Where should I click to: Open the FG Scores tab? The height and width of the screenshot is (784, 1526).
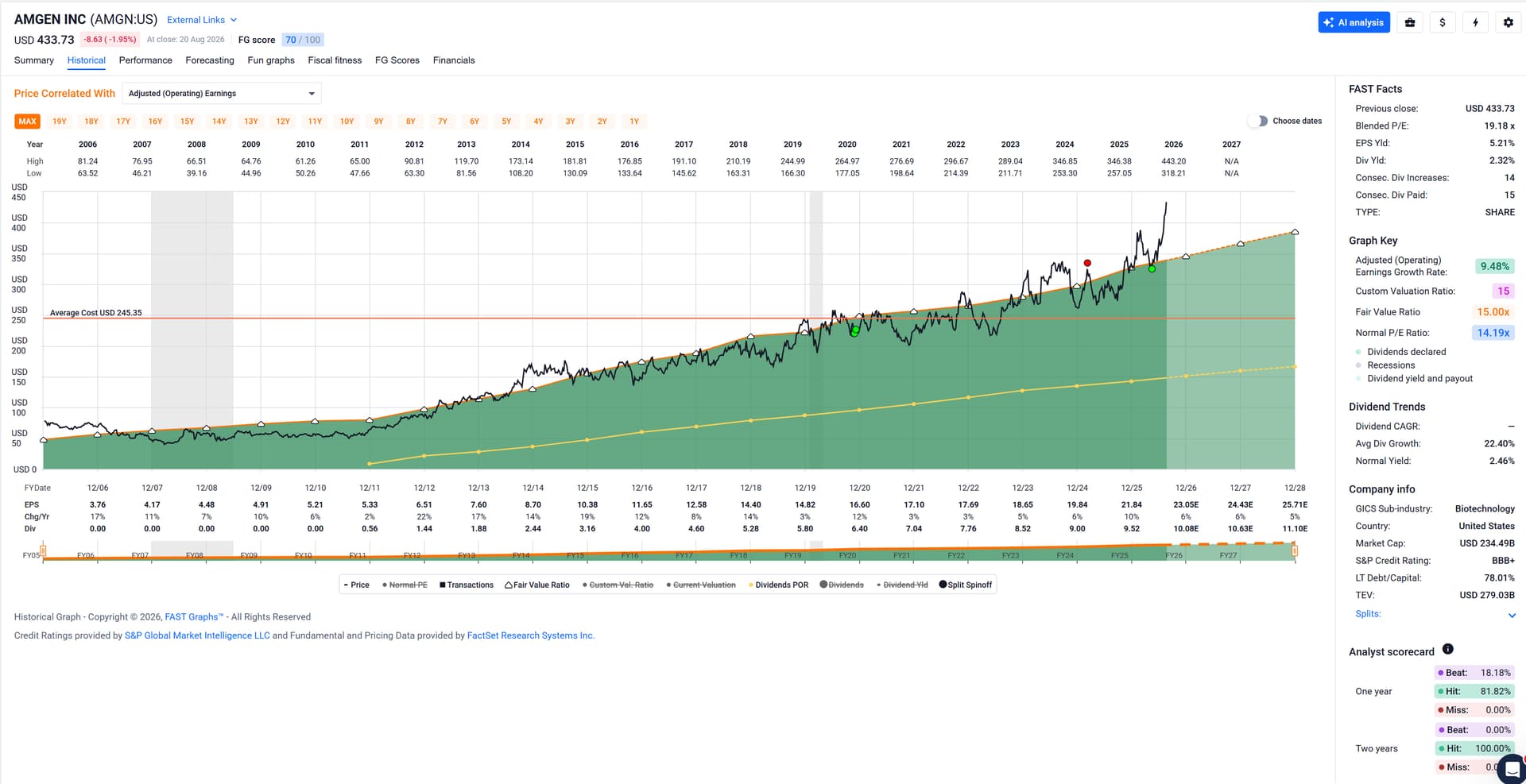(397, 60)
